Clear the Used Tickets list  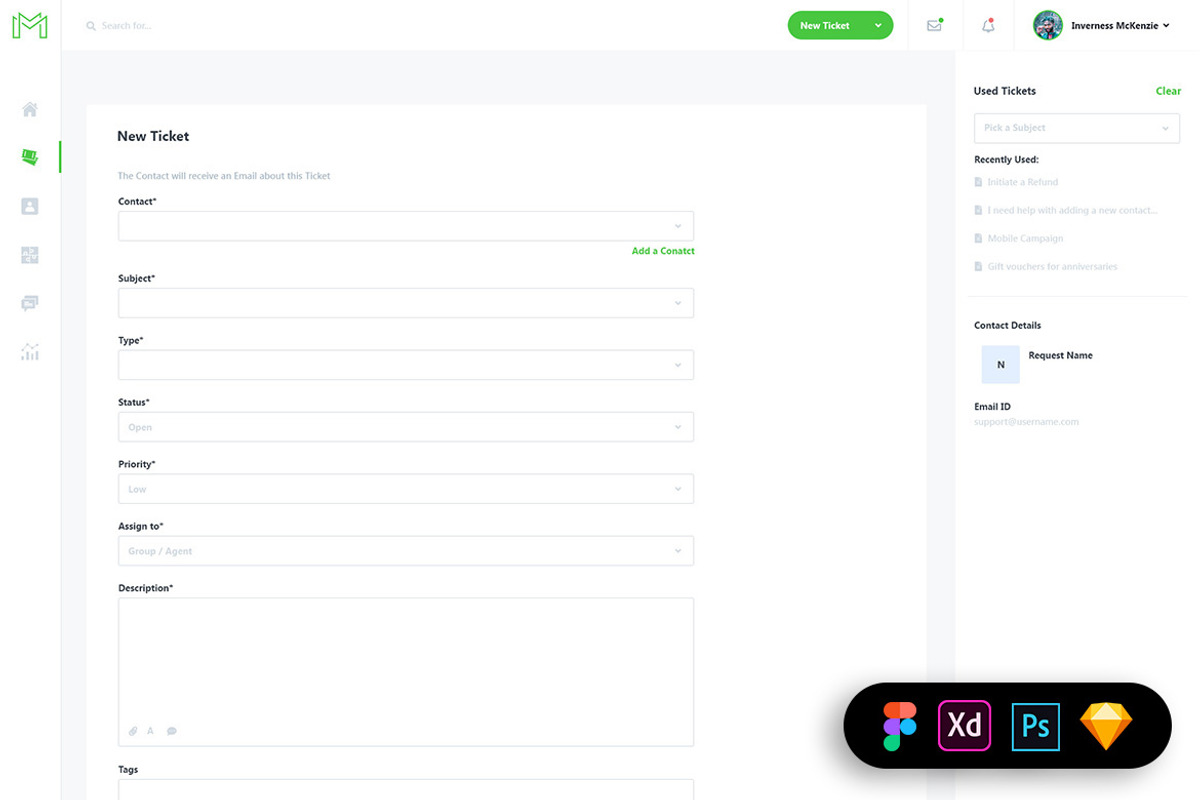(x=1168, y=91)
